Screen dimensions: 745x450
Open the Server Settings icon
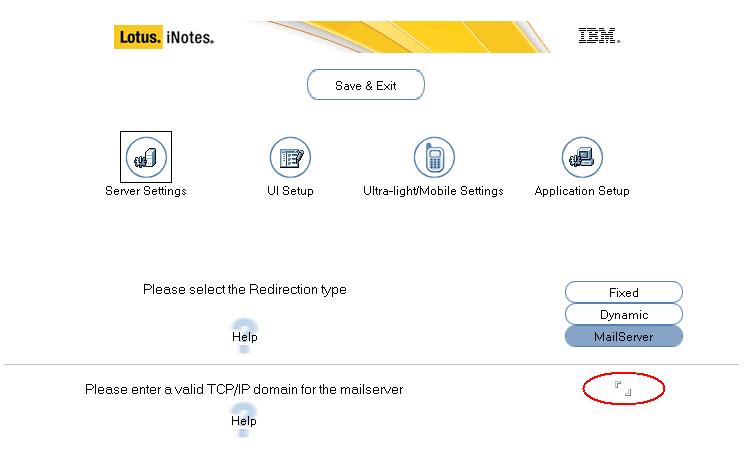(x=146, y=157)
